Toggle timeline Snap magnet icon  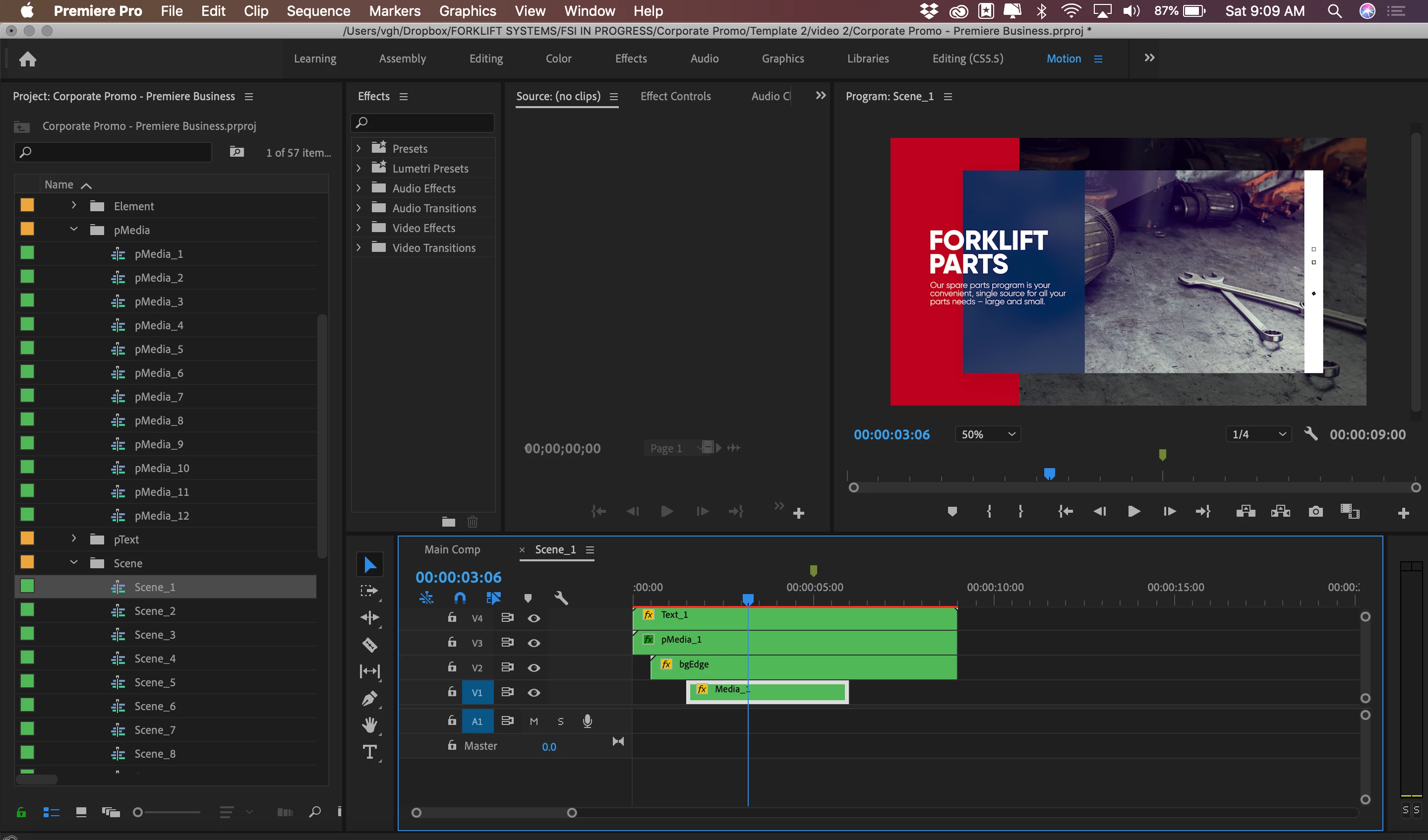pos(460,598)
